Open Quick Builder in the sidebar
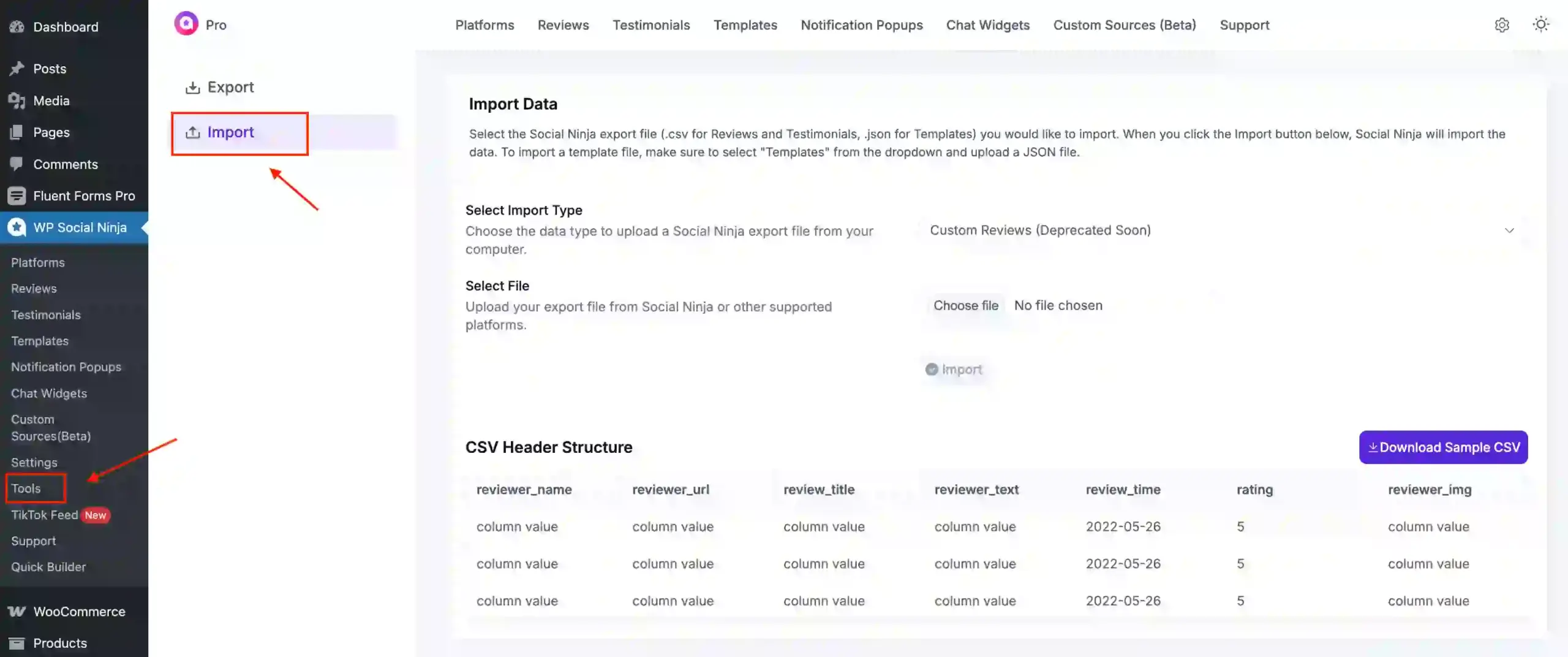Image resolution: width=1568 pixels, height=657 pixels. [48, 567]
